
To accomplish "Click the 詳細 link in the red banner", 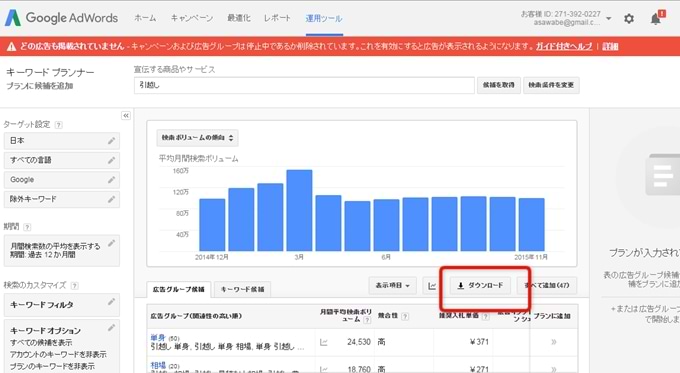I will pyautogui.click(x=610, y=46).
